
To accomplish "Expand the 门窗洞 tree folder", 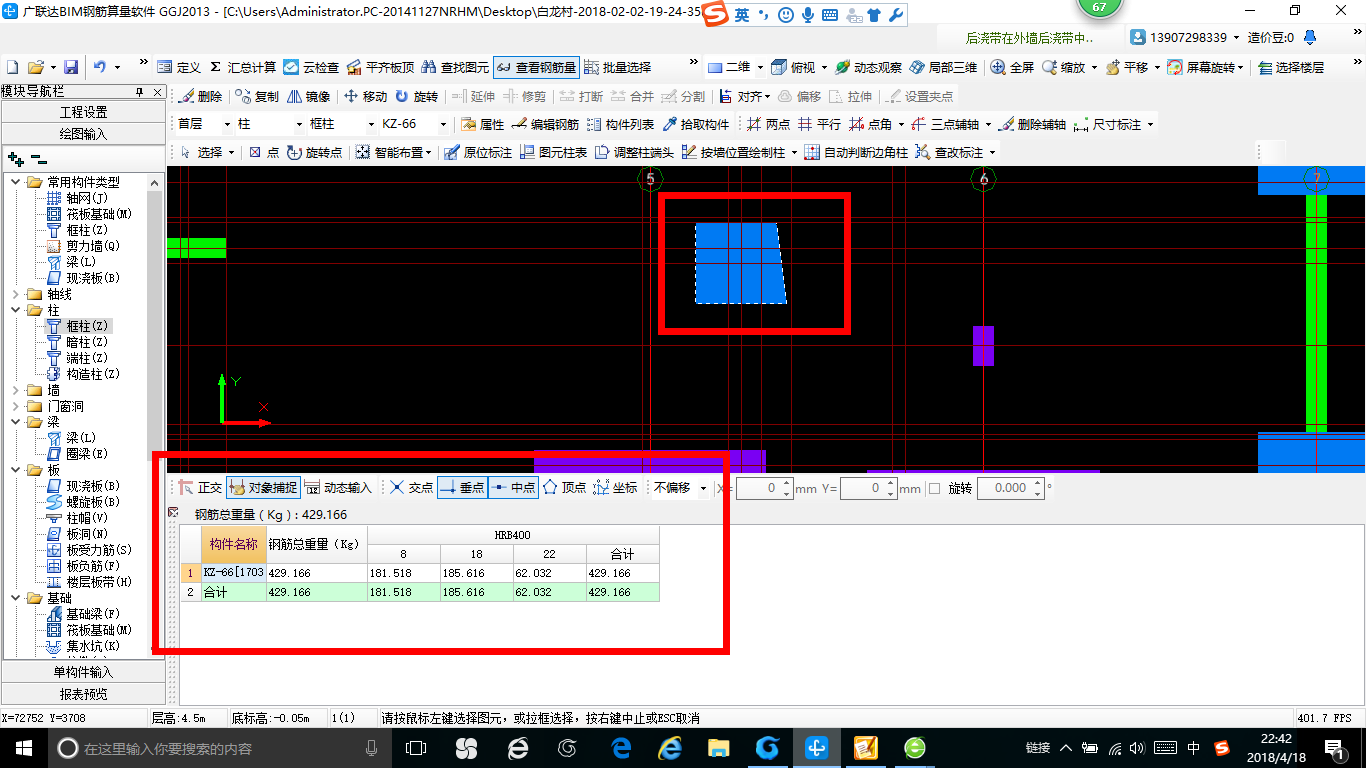I will [x=15, y=406].
